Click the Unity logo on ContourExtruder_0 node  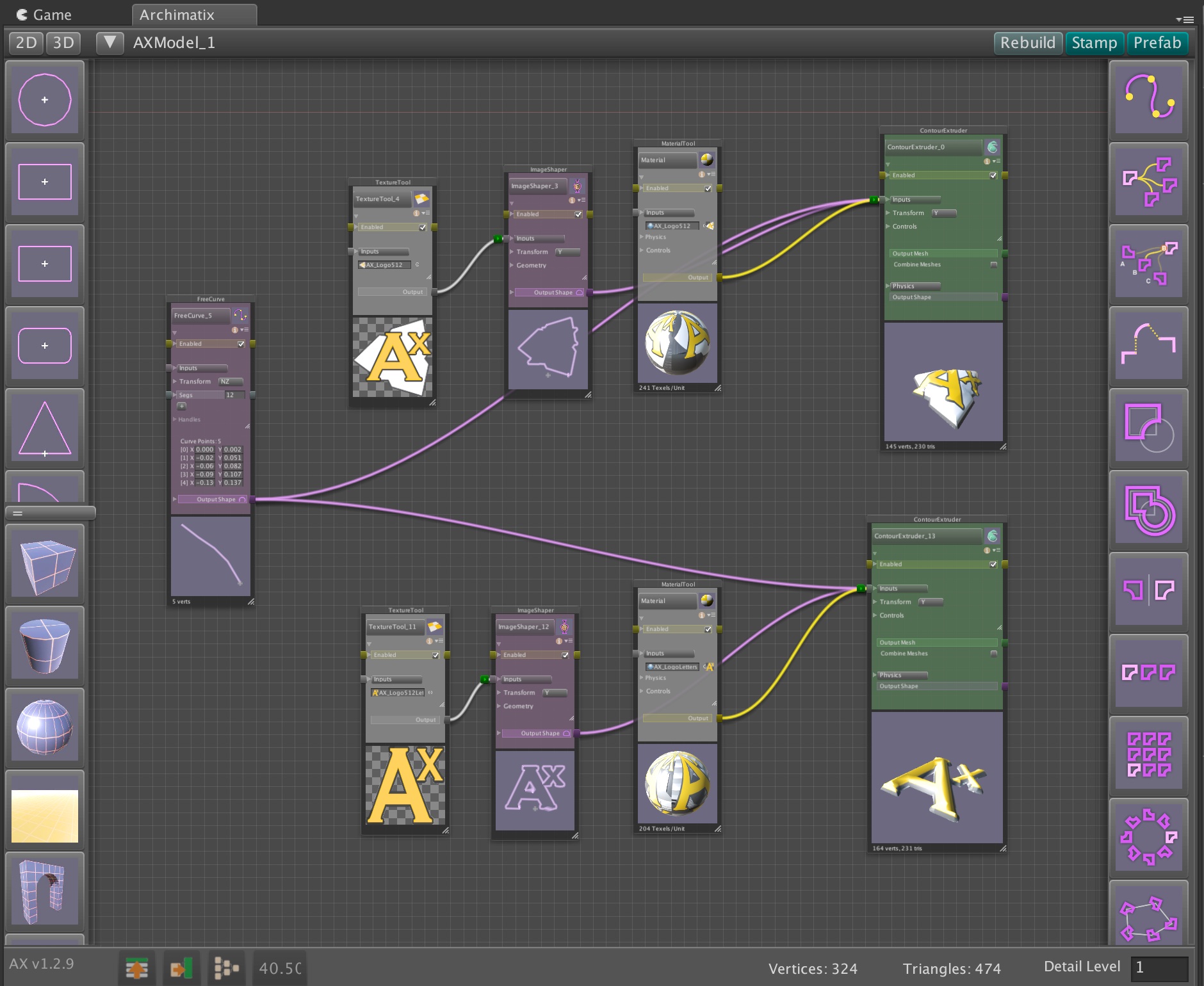[x=992, y=147]
